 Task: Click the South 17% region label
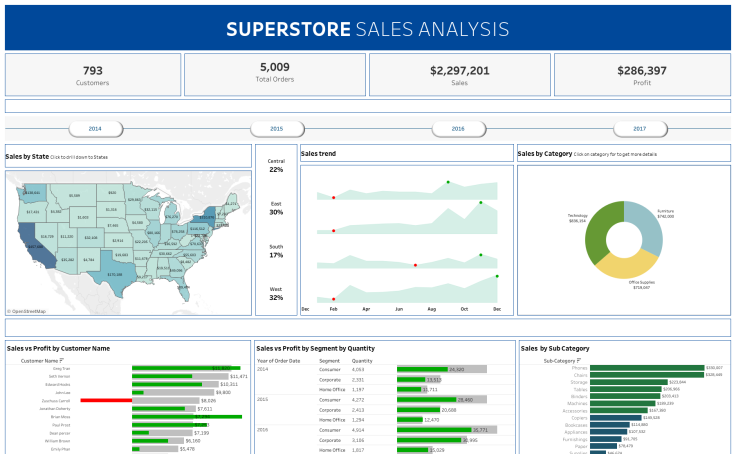tap(276, 251)
